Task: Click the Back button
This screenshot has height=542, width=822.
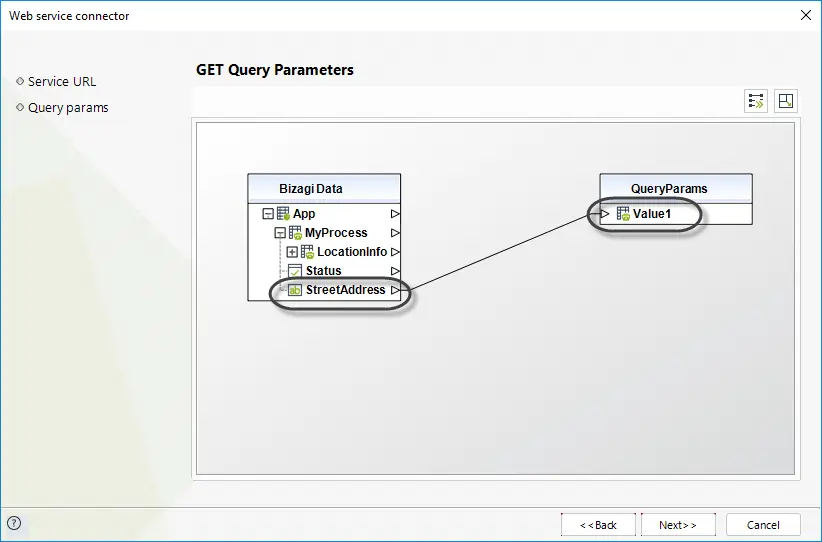Action: click(598, 525)
